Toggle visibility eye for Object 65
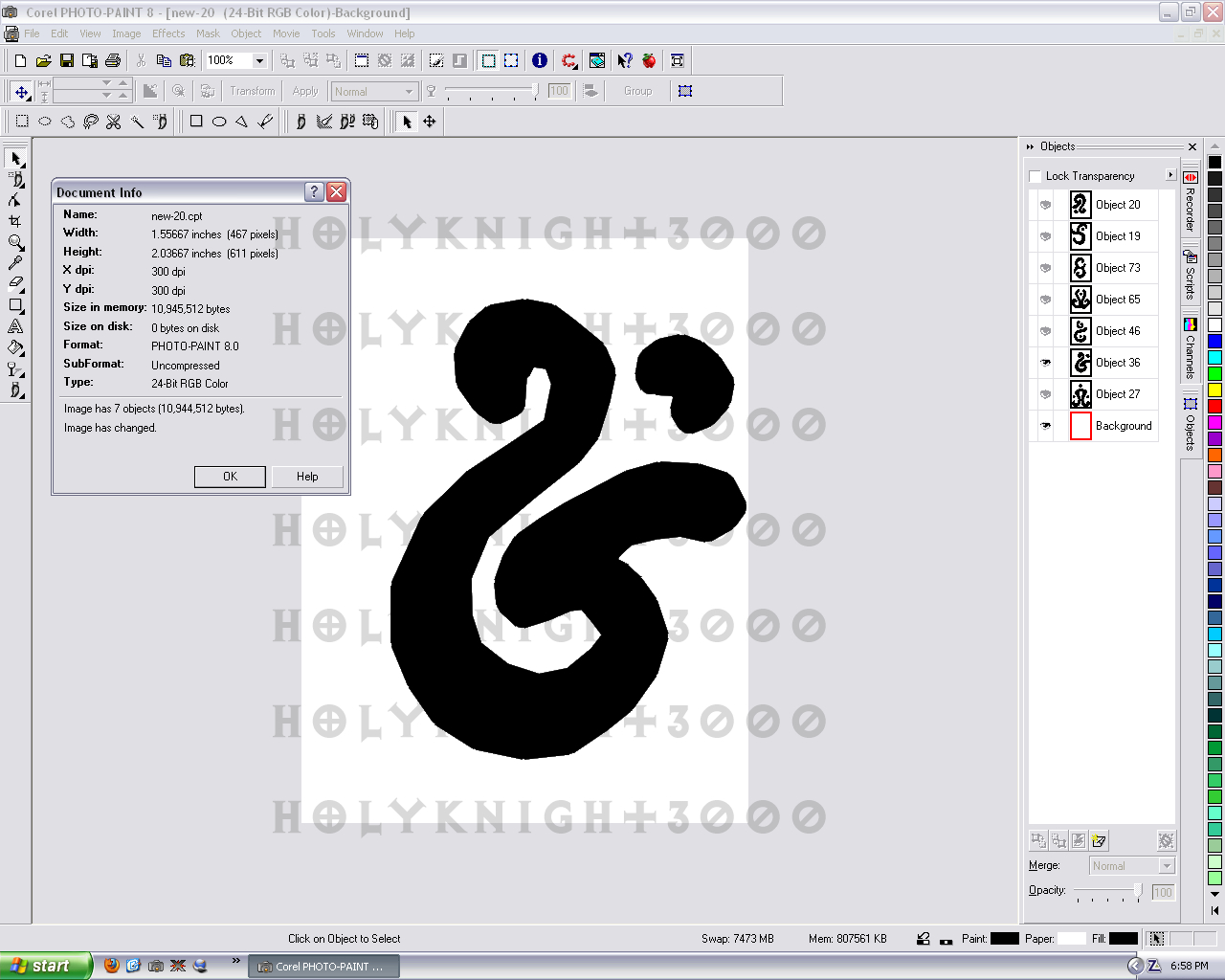Viewport: 1225px width, 980px height. tap(1045, 300)
